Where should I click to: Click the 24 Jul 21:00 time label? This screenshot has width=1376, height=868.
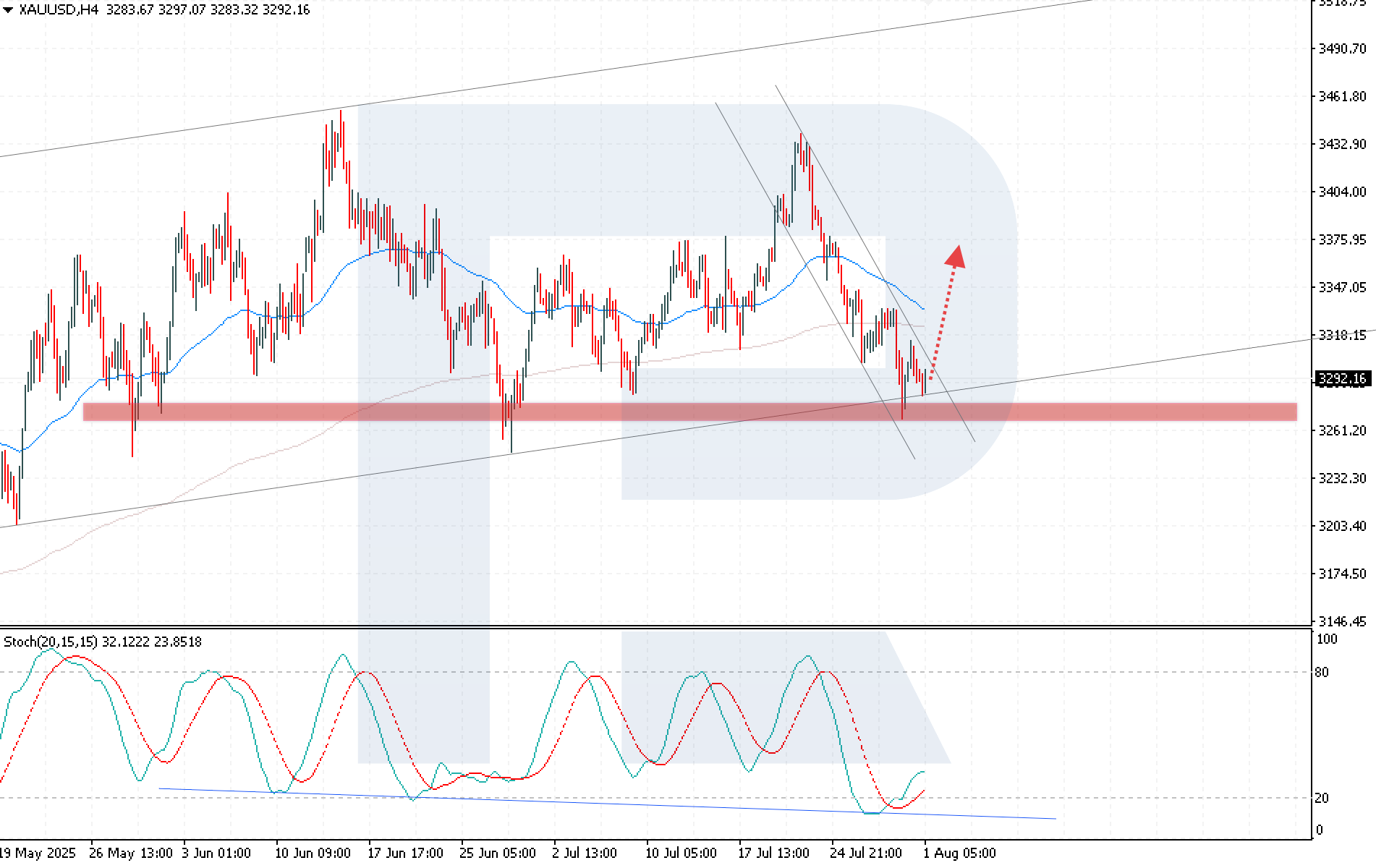866,853
